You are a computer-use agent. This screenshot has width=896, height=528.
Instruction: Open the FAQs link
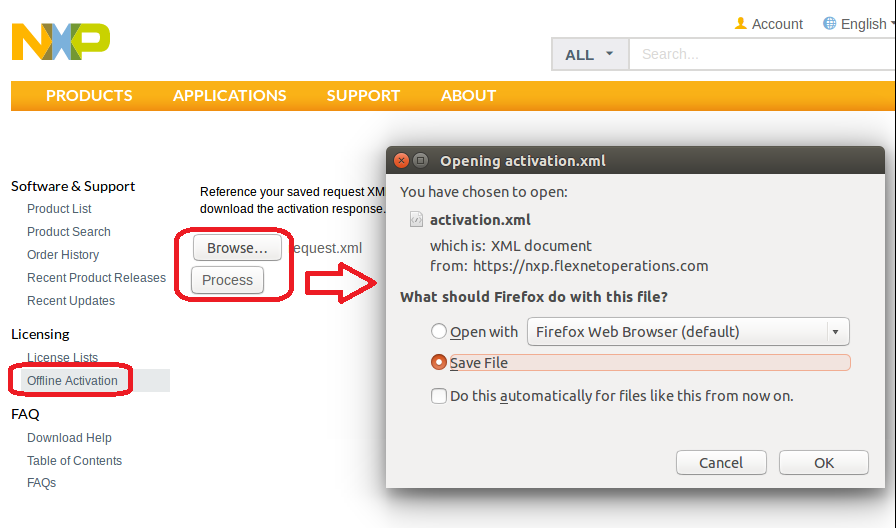click(41, 483)
